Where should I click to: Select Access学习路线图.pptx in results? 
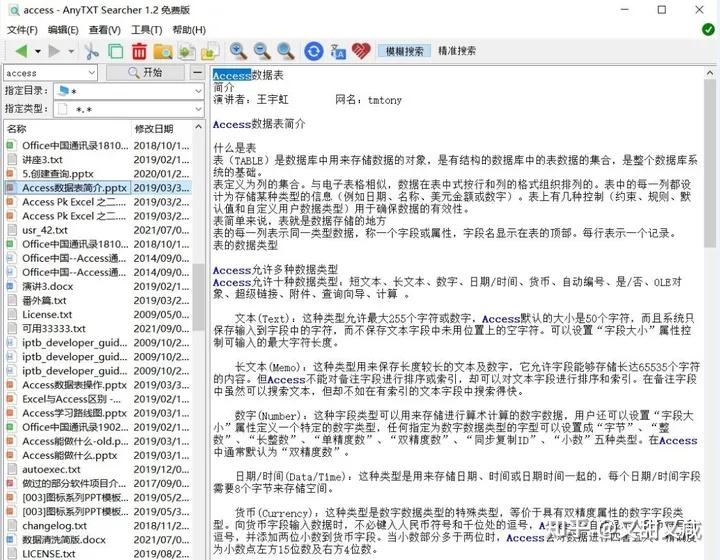[x=98, y=413]
